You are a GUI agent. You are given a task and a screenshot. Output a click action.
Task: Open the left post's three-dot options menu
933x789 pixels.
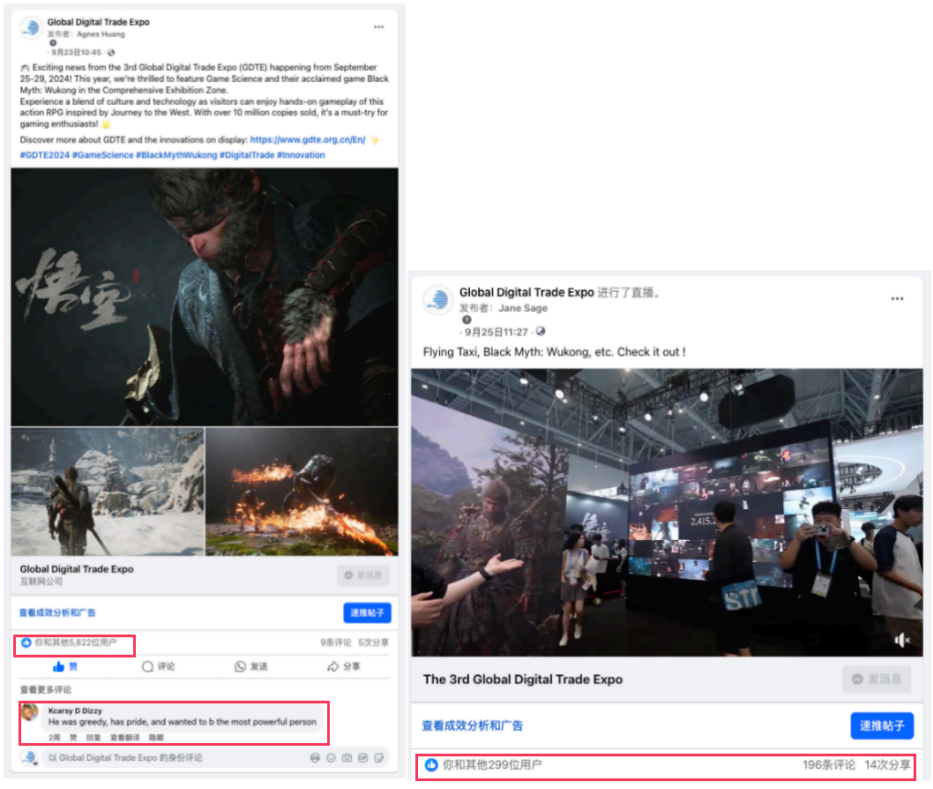378,27
